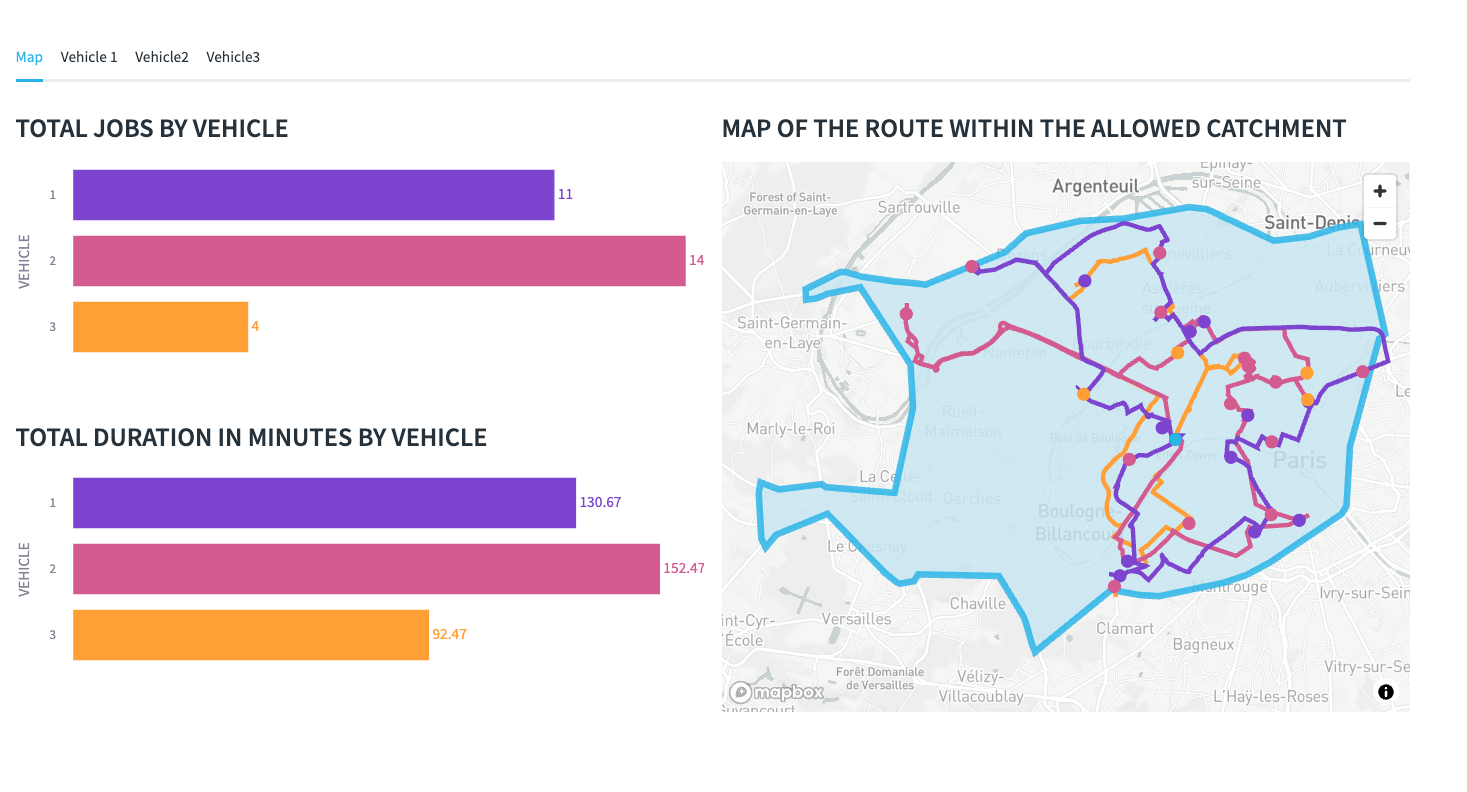Click pink stop marker near Saint-Germain-en-Laye
Image resolution: width=1467 pixels, height=792 pixels.
click(x=906, y=314)
